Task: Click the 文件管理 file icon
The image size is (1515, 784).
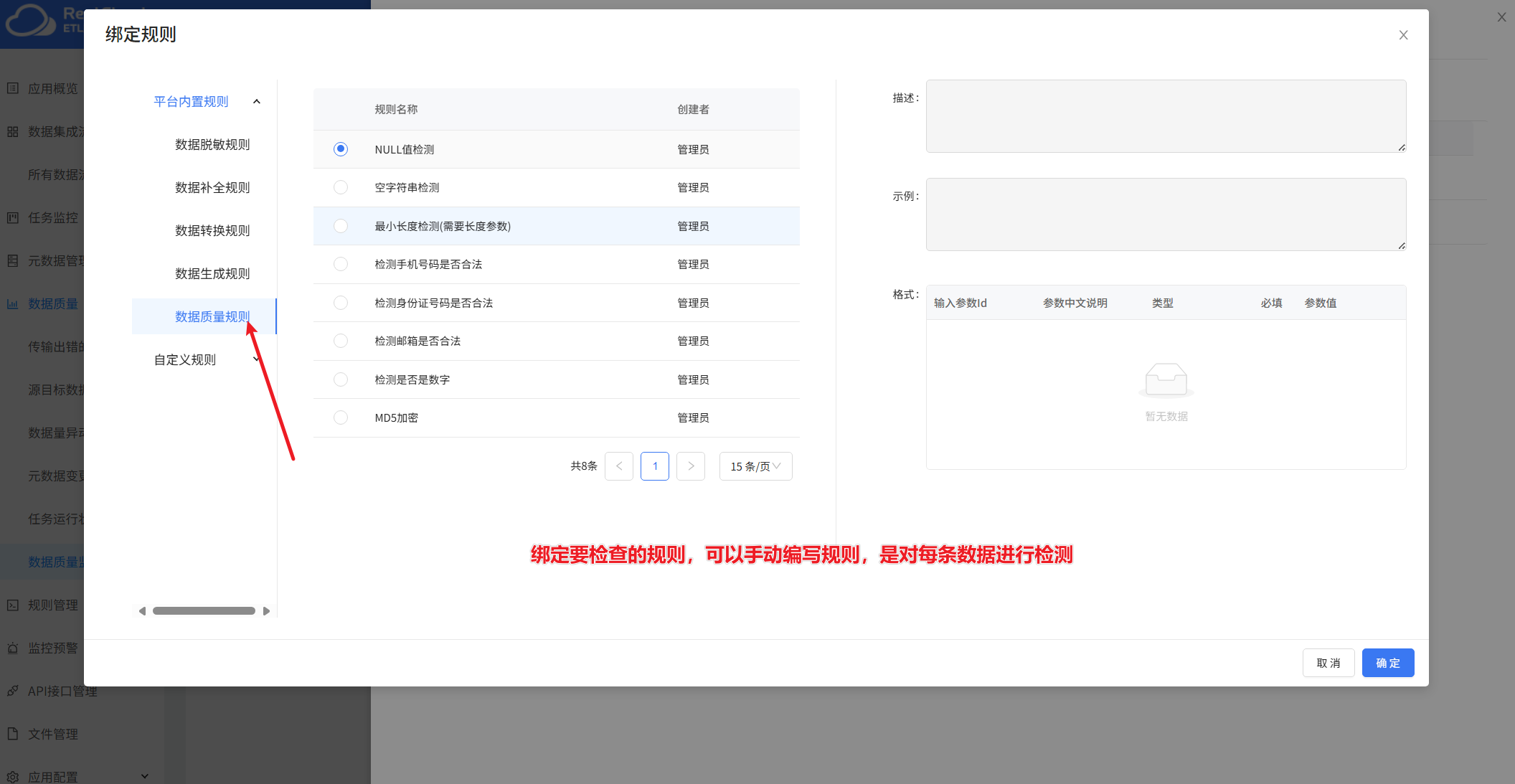Action: point(12,734)
